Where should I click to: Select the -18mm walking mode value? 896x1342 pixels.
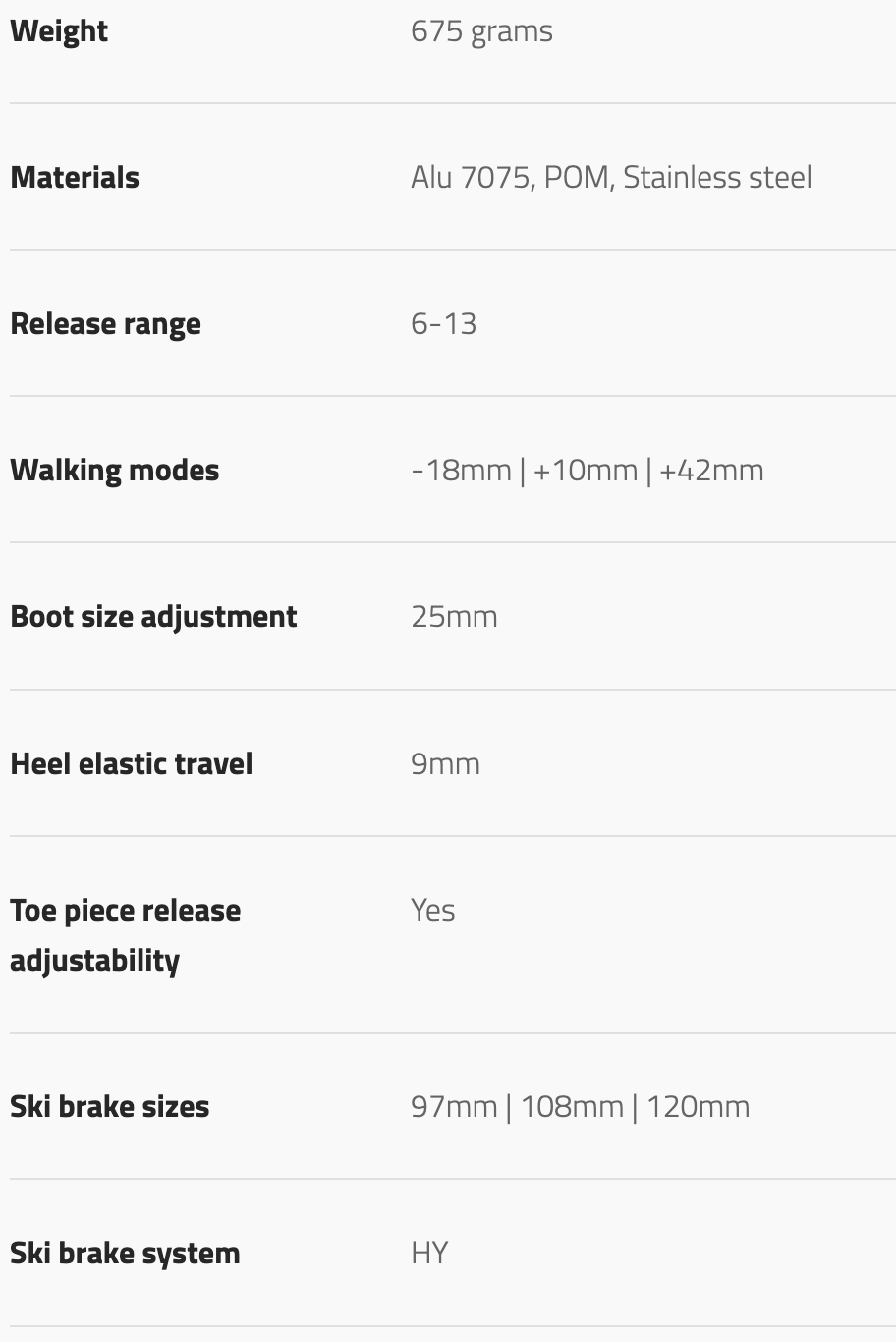(x=461, y=471)
